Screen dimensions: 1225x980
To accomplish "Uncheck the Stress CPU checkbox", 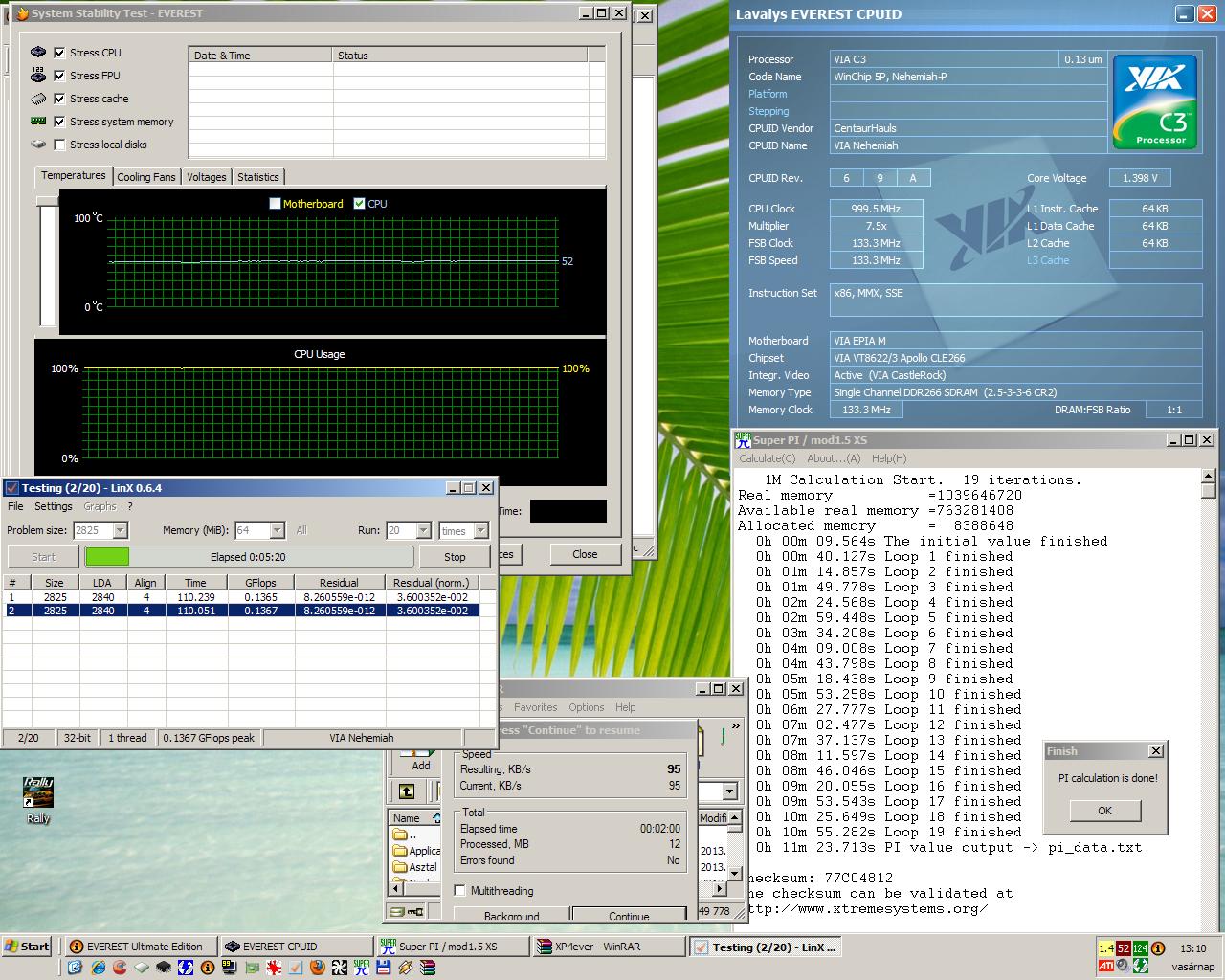I will click(x=60, y=53).
